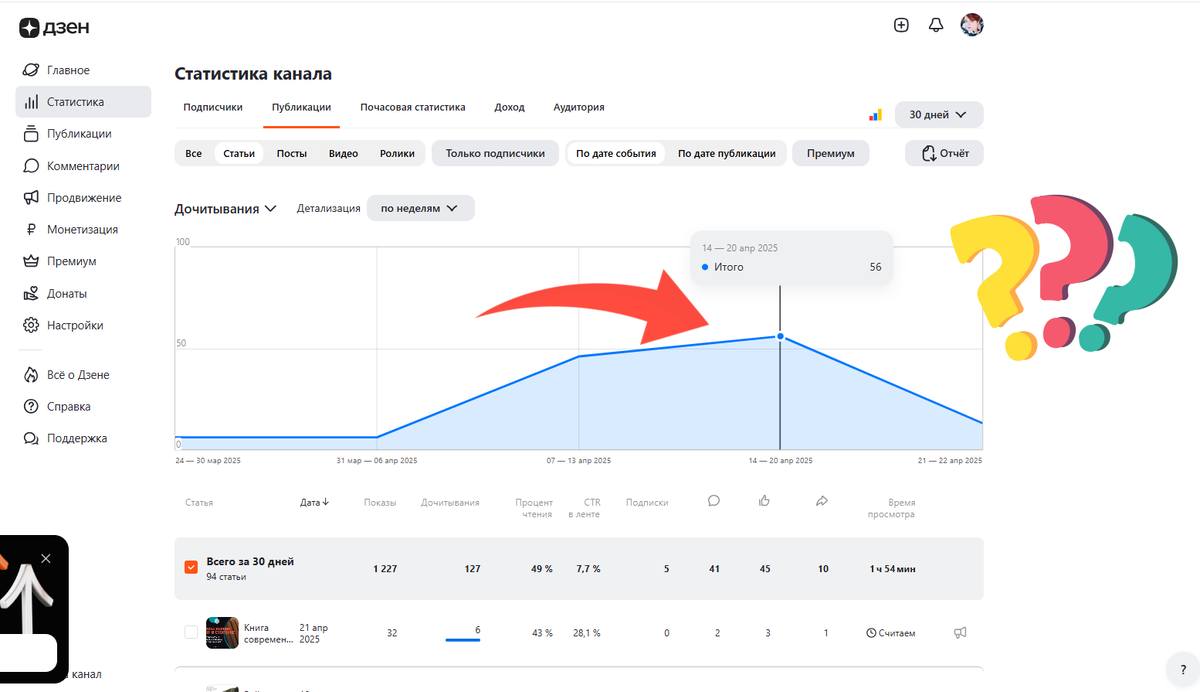
Task: Switch to Доход tab
Action: (x=509, y=107)
